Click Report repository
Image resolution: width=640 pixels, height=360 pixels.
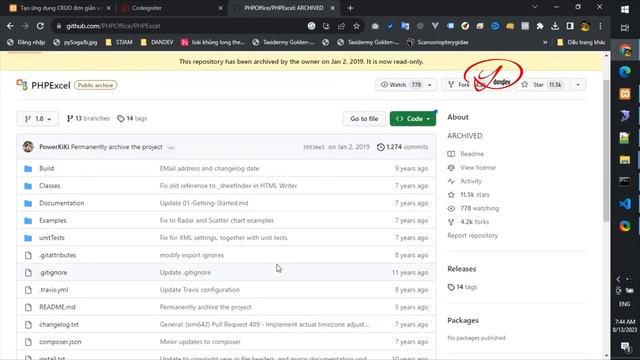[x=473, y=236]
